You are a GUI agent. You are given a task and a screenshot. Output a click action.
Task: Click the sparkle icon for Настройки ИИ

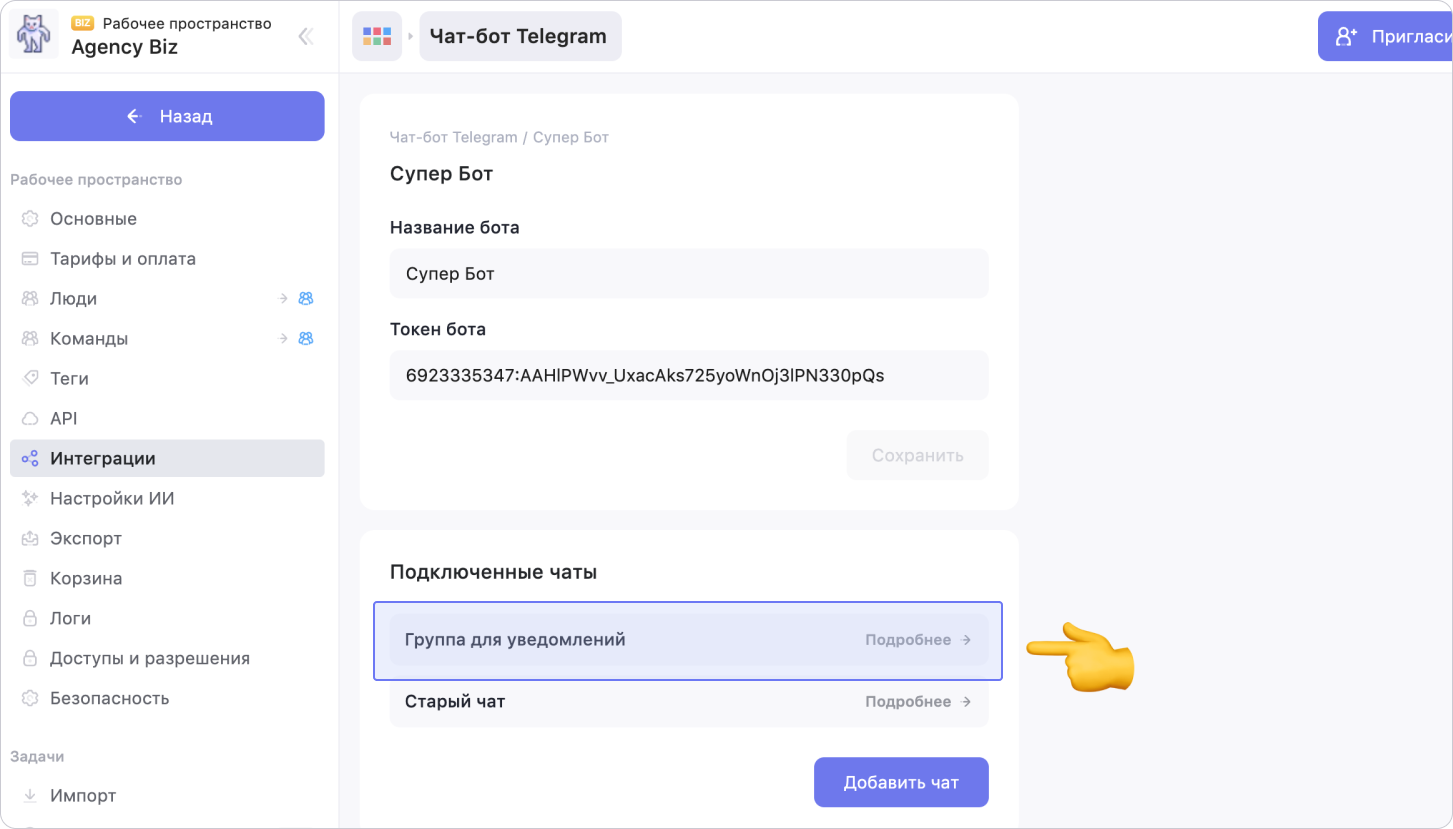[x=30, y=499]
